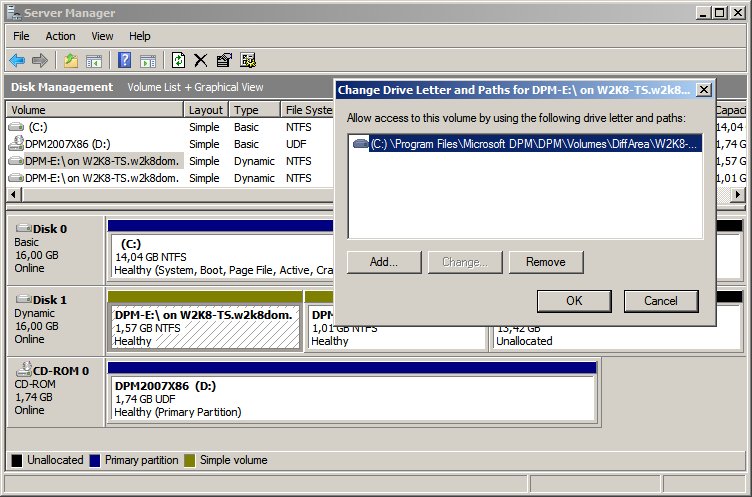Click the DPM2007X86 (D:) disc icon in list
The height and width of the screenshot is (497, 752).
(16, 143)
